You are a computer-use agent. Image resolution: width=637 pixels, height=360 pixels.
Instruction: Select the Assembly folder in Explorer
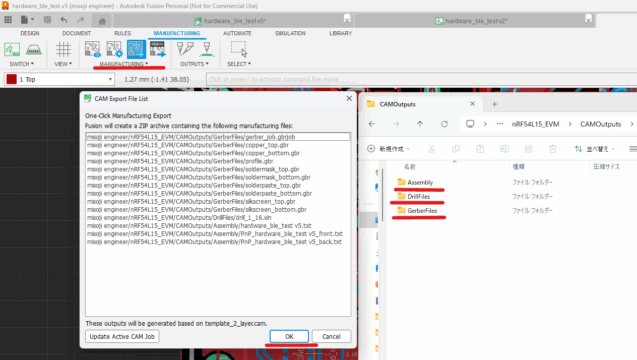pyautogui.click(x=415, y=182)
